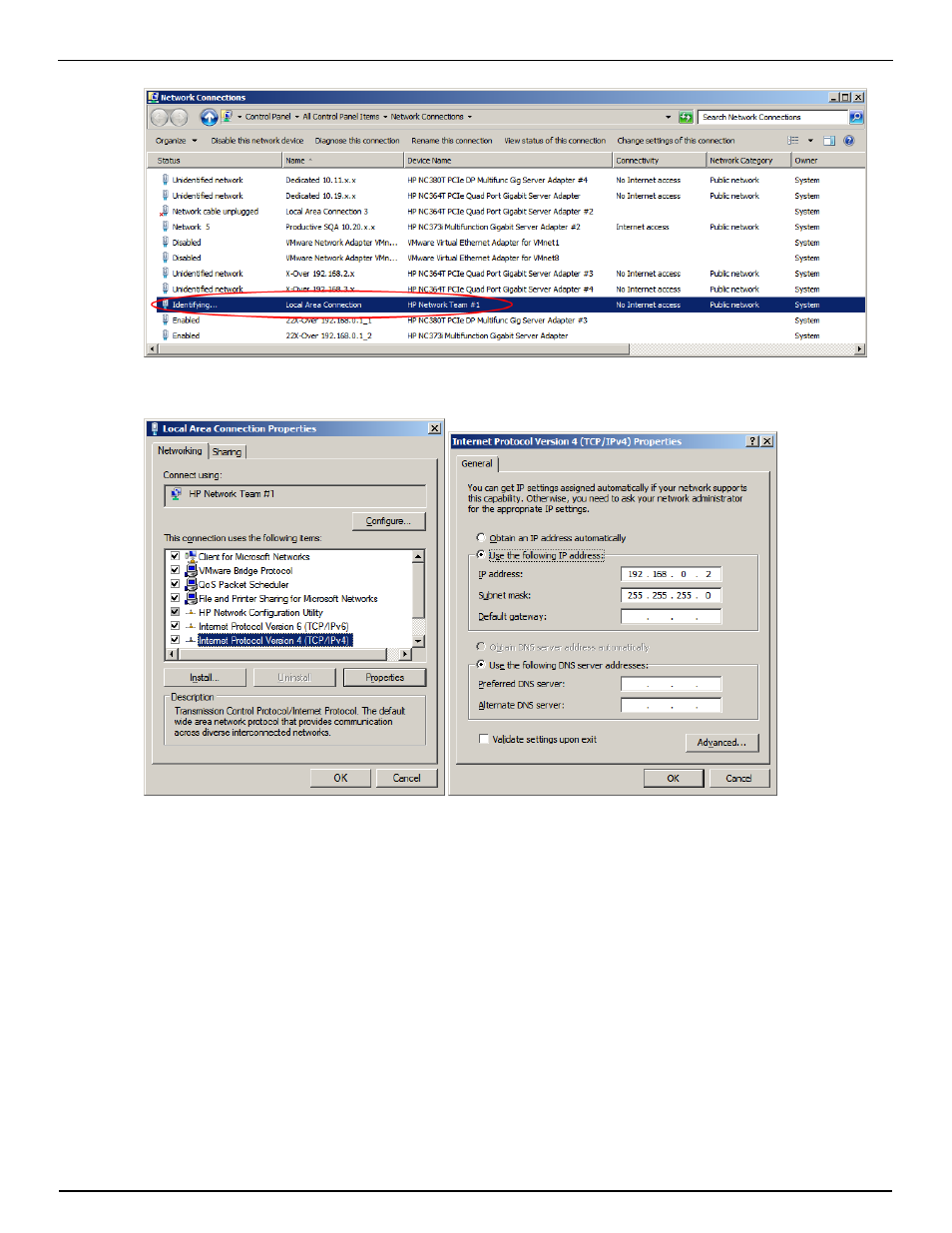
Task: Click the HP Network Configuration Utility protocol icon
Action: [191, 613]
